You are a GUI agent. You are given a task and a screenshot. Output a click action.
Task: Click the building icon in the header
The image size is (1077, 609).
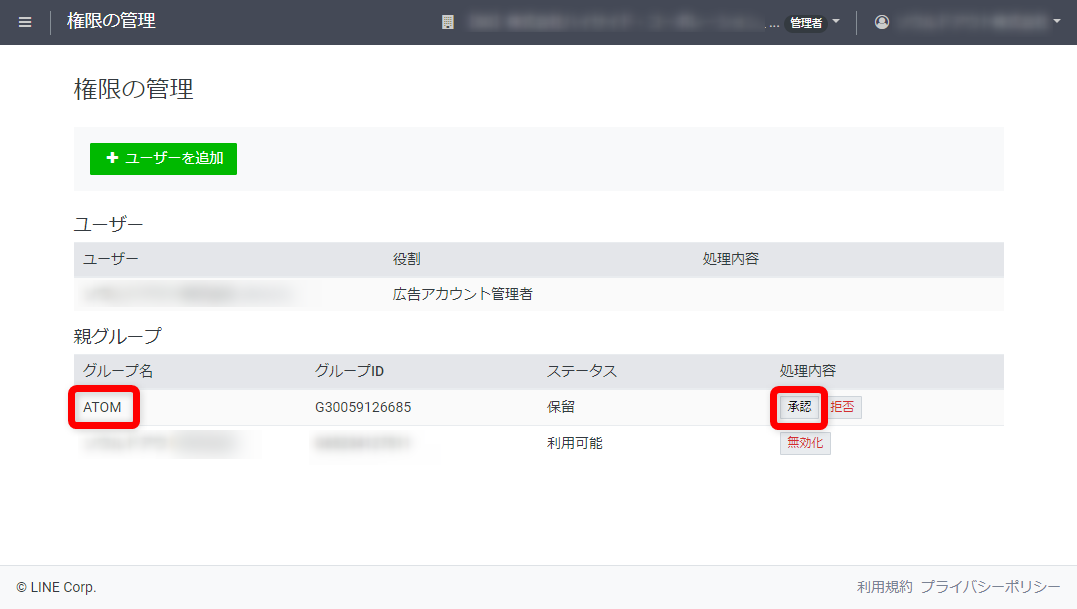click(448, 22)
